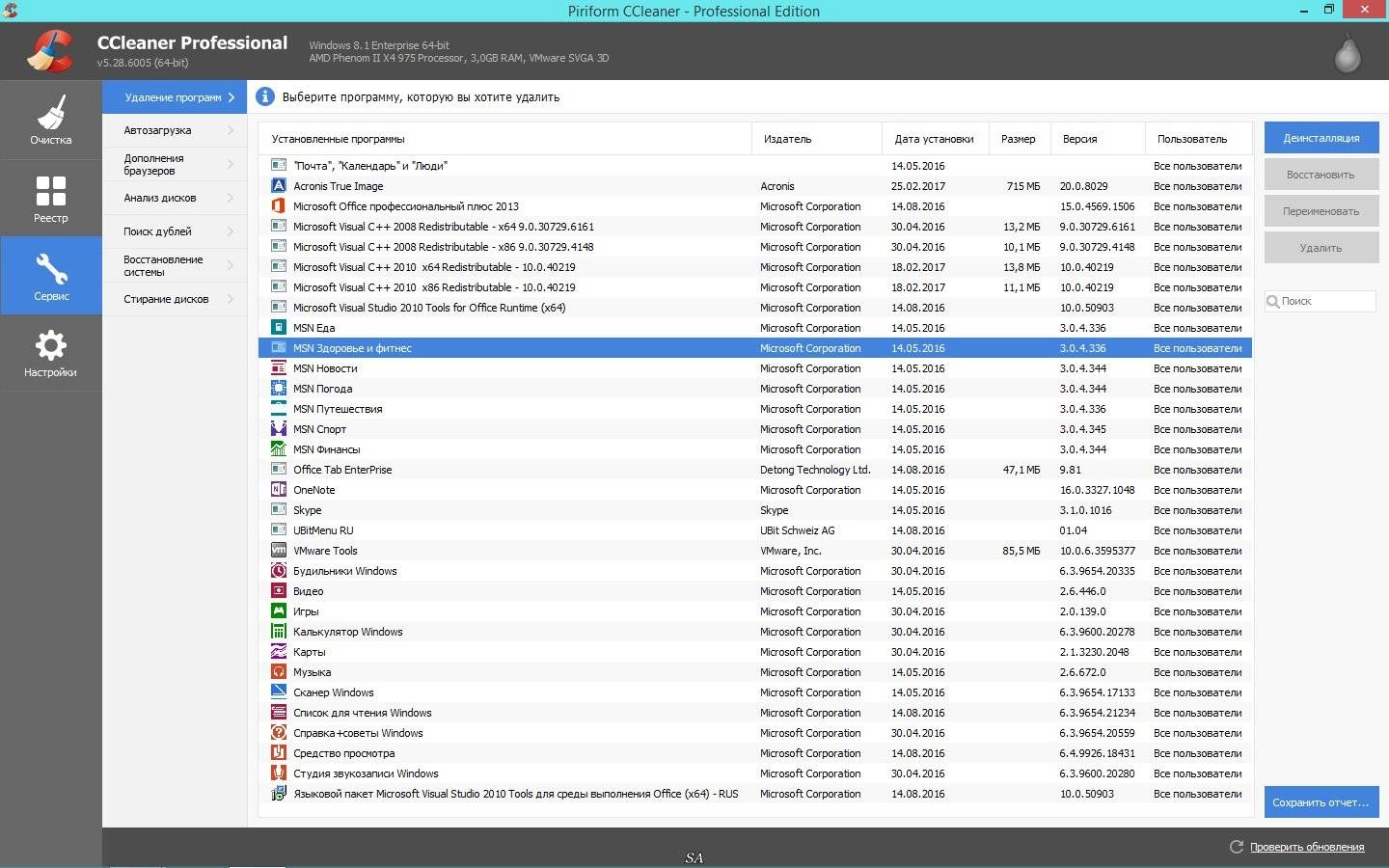Select Microsoft Visual C++ 2008 x64 row
1389x868 pixels.
(755, 227)
